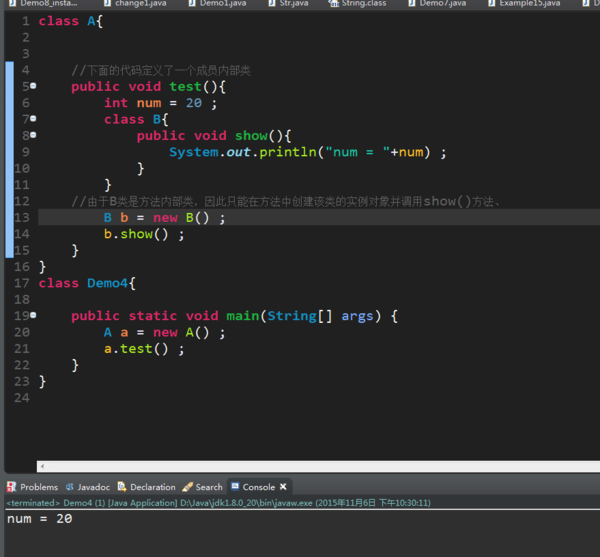Click the Javadoc view icon
Screen dimensions: 600x557
pos(70,487)
